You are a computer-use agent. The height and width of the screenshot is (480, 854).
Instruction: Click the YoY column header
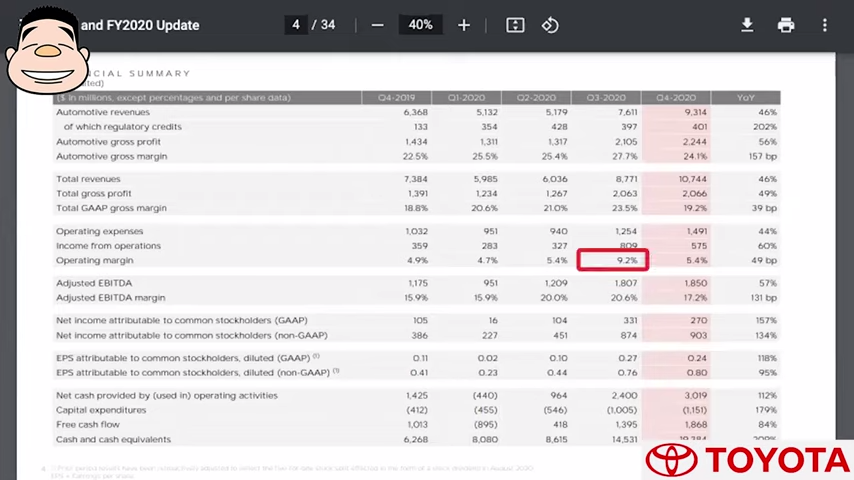(x=746, y=98)
